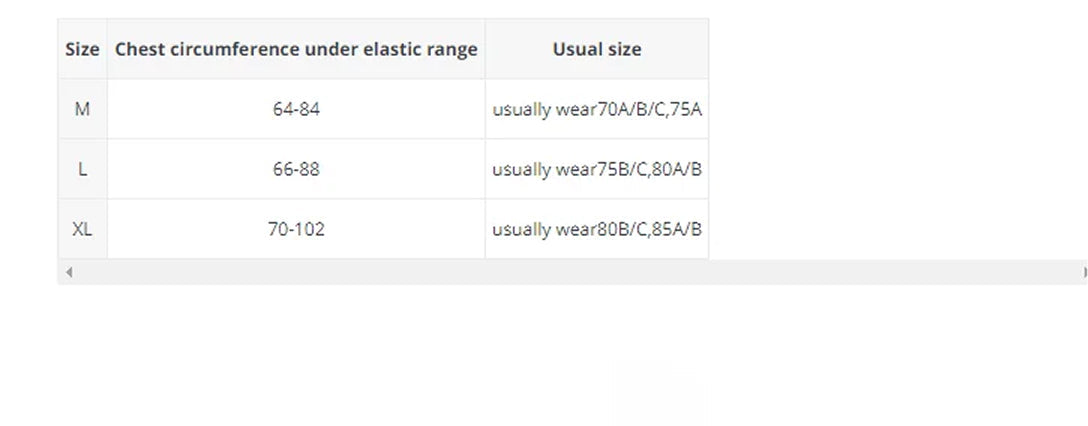Click the 'Size' column header
This screenshot has height=426, width=1088.
click(x=82, y=49)
